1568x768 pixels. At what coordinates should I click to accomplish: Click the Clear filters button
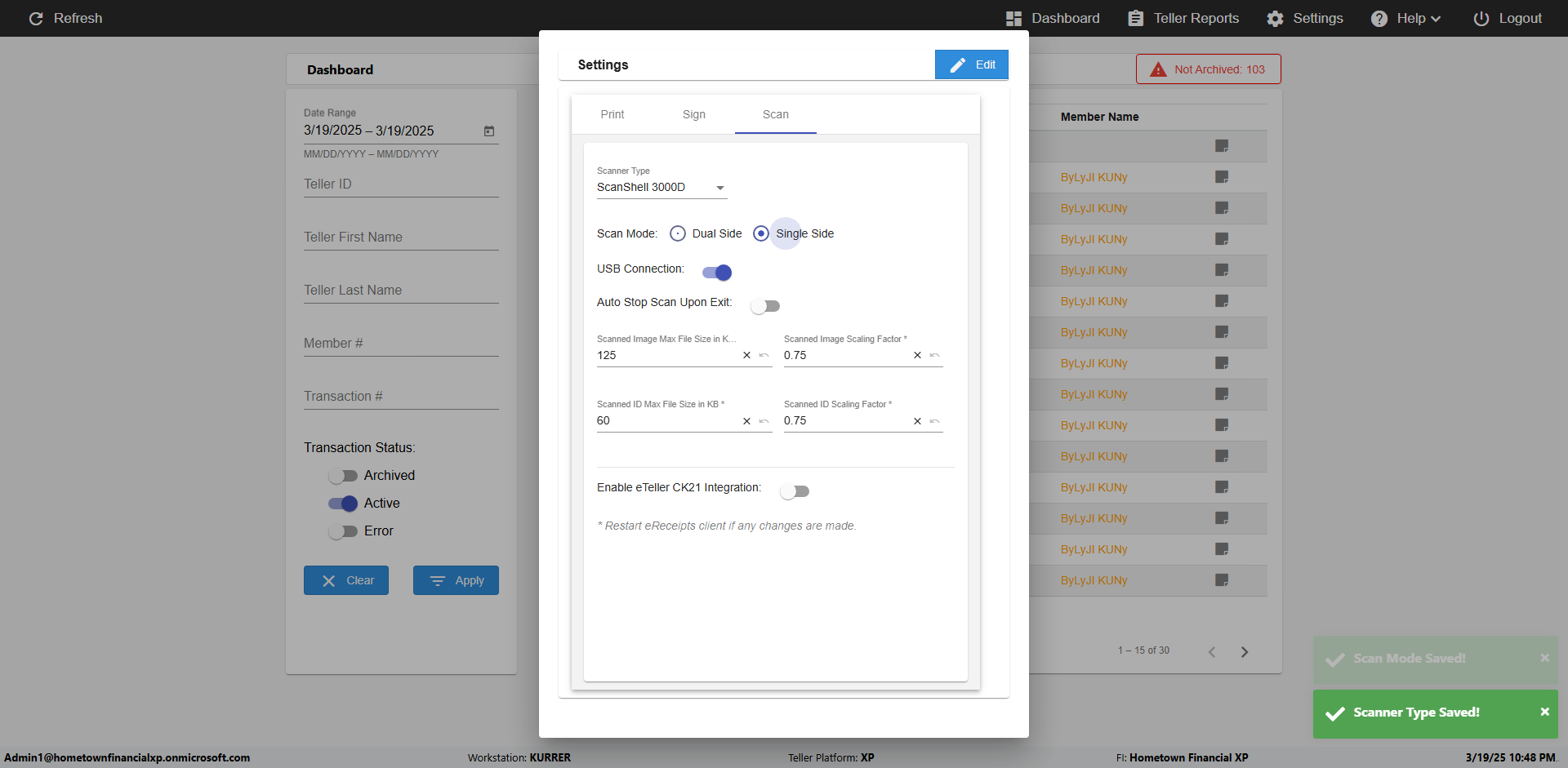pos(346,580)
